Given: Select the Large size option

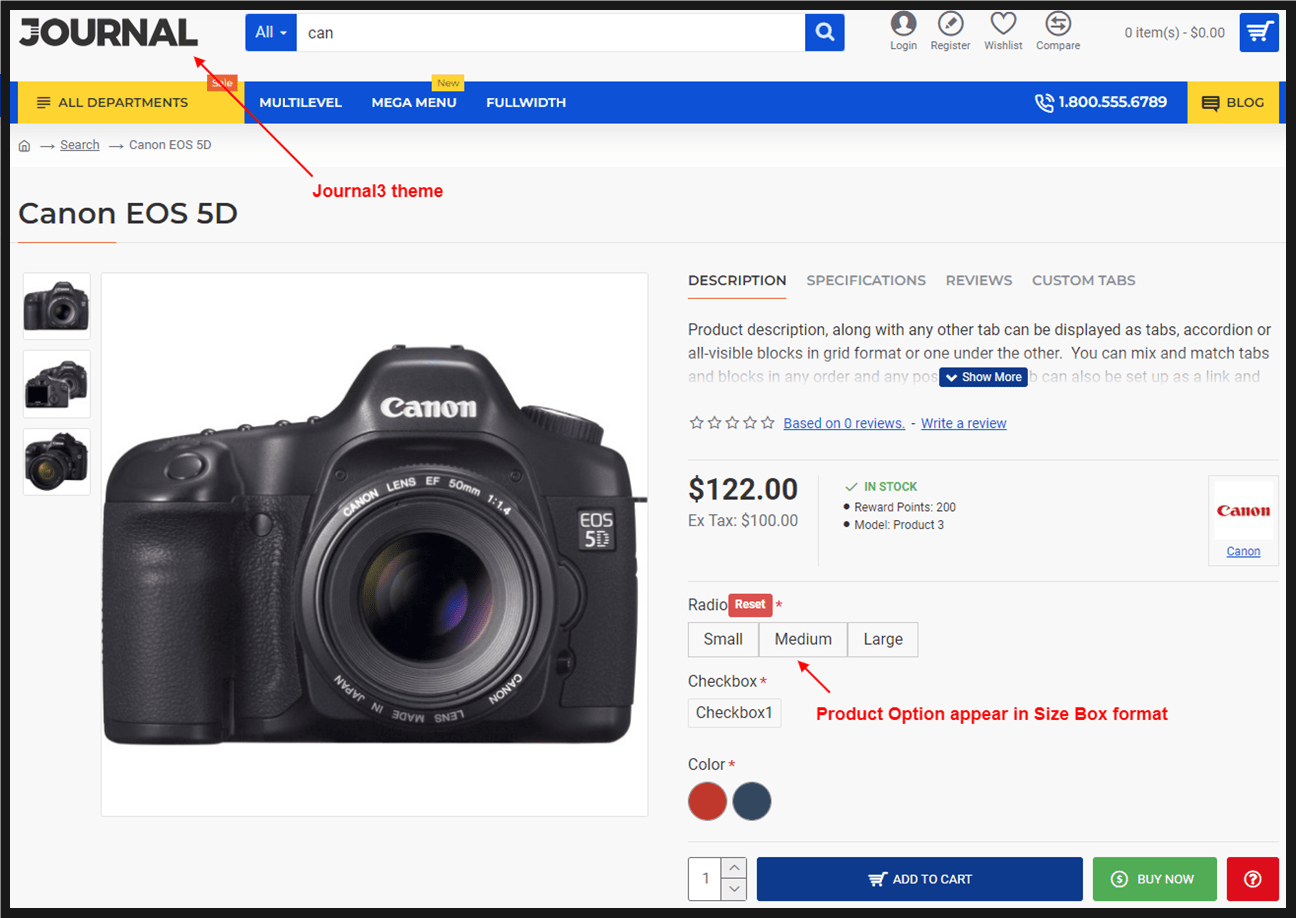Looking at the screenshot, I should (x=882, y=639).
